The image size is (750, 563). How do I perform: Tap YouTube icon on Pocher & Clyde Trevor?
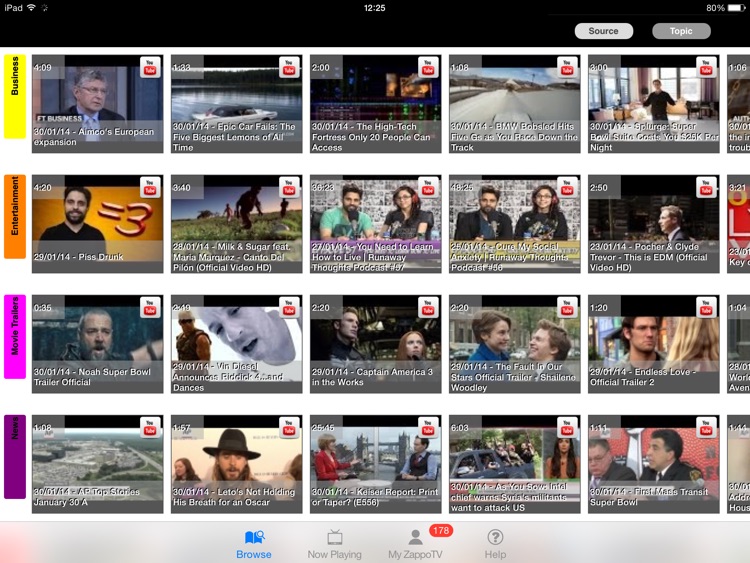click(706, 188)
